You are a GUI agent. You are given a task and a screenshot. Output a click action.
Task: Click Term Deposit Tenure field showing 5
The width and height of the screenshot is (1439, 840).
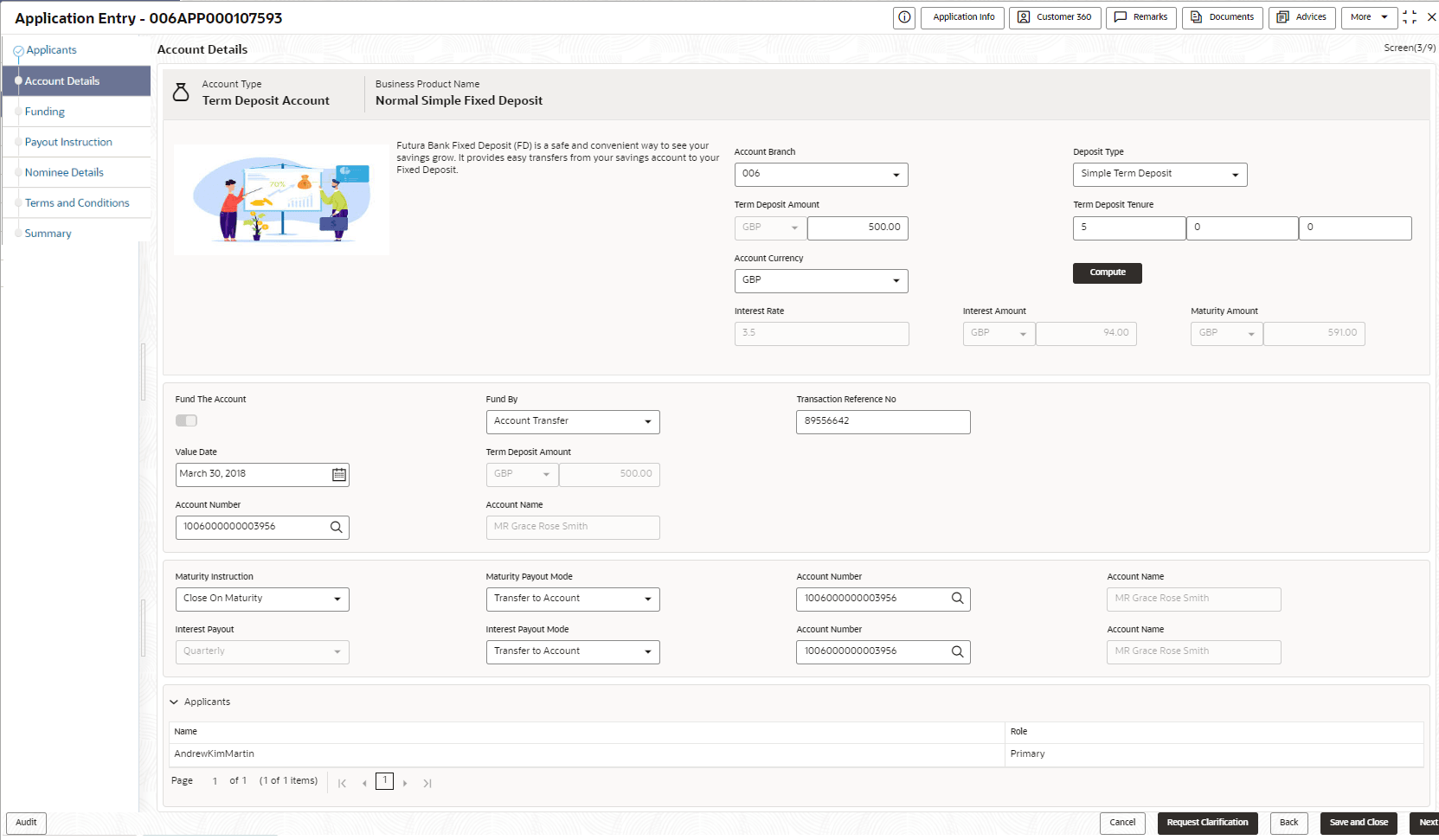1129,228
